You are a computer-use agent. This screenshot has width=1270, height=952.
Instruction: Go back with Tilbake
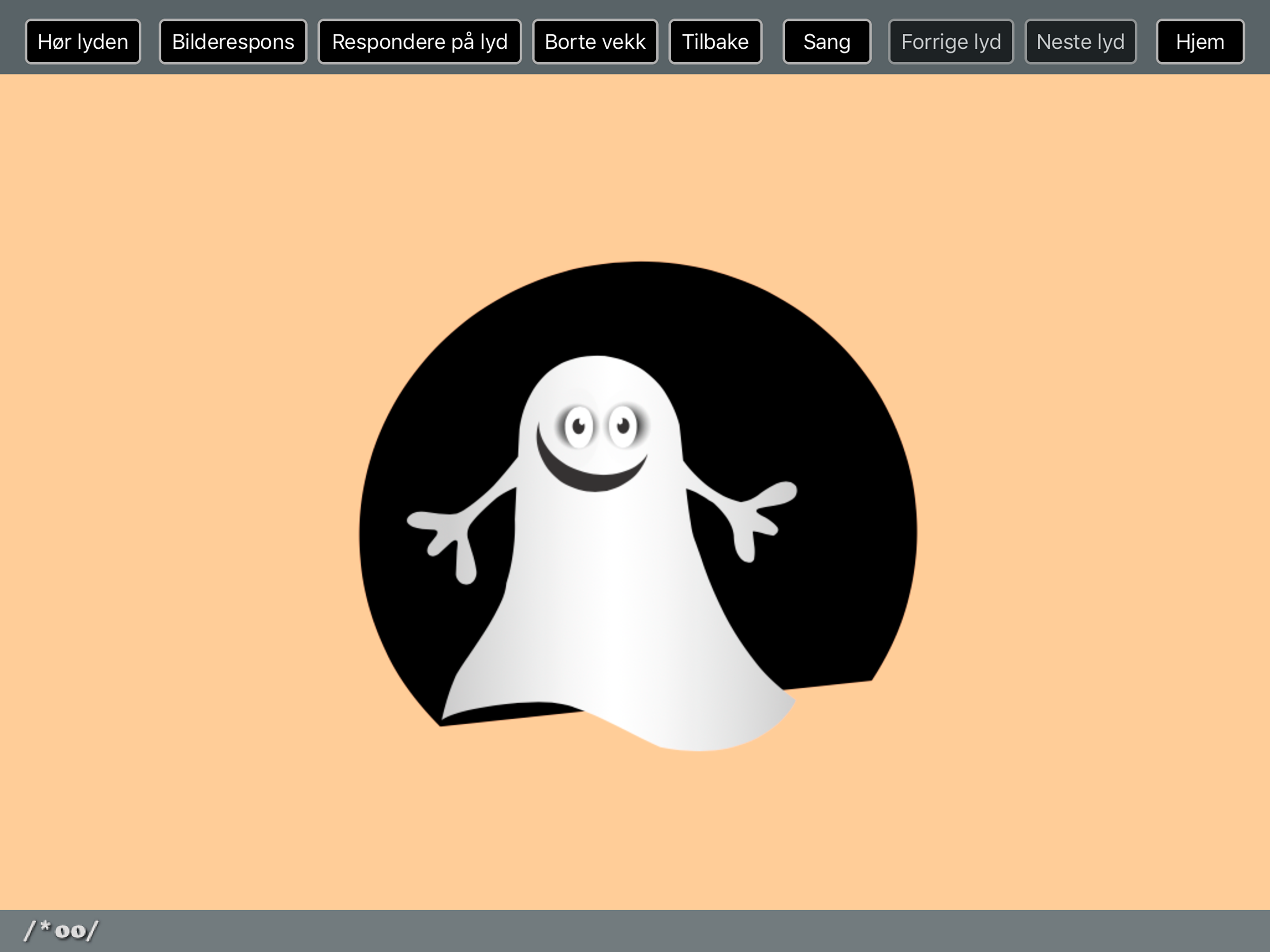(715, 42)
